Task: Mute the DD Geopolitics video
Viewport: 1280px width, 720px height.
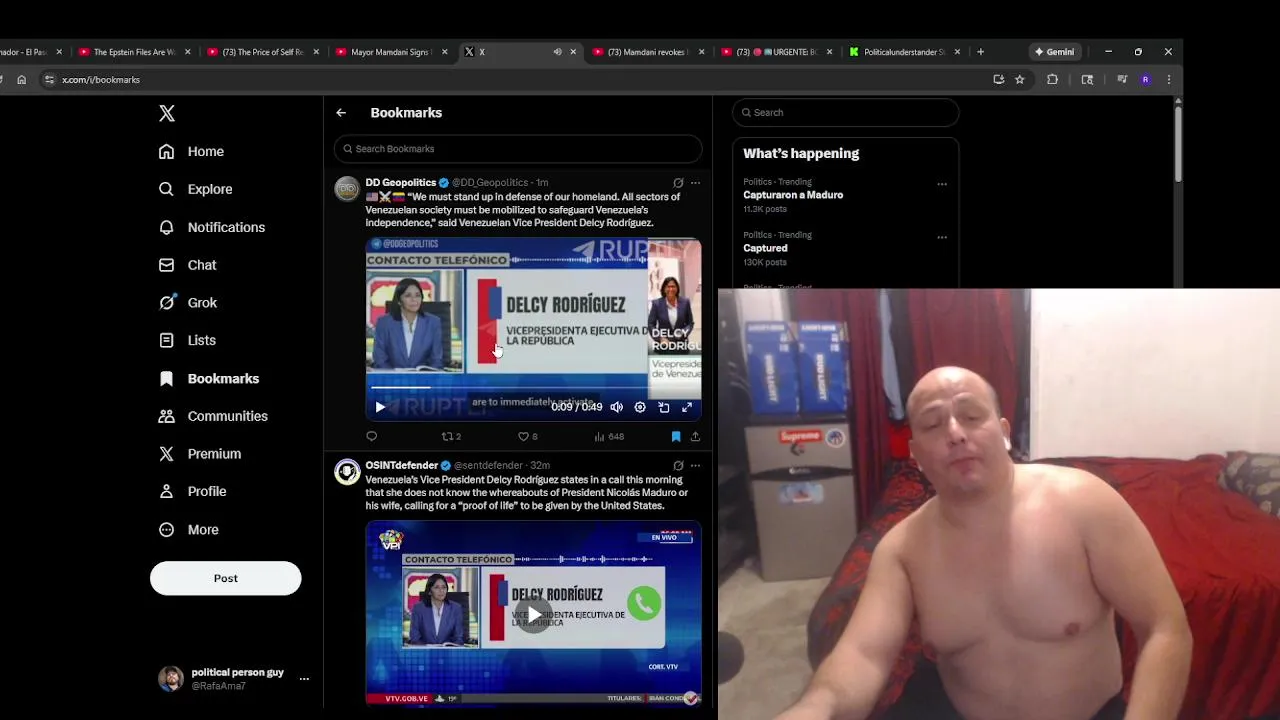Action: click(x=617, y=407)
